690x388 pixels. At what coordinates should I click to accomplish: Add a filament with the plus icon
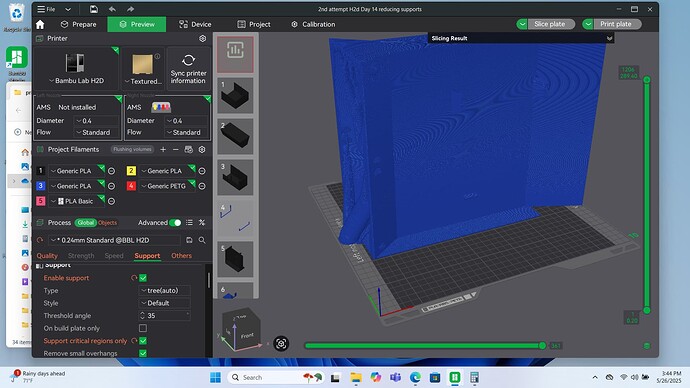click(x=163, y=150)
